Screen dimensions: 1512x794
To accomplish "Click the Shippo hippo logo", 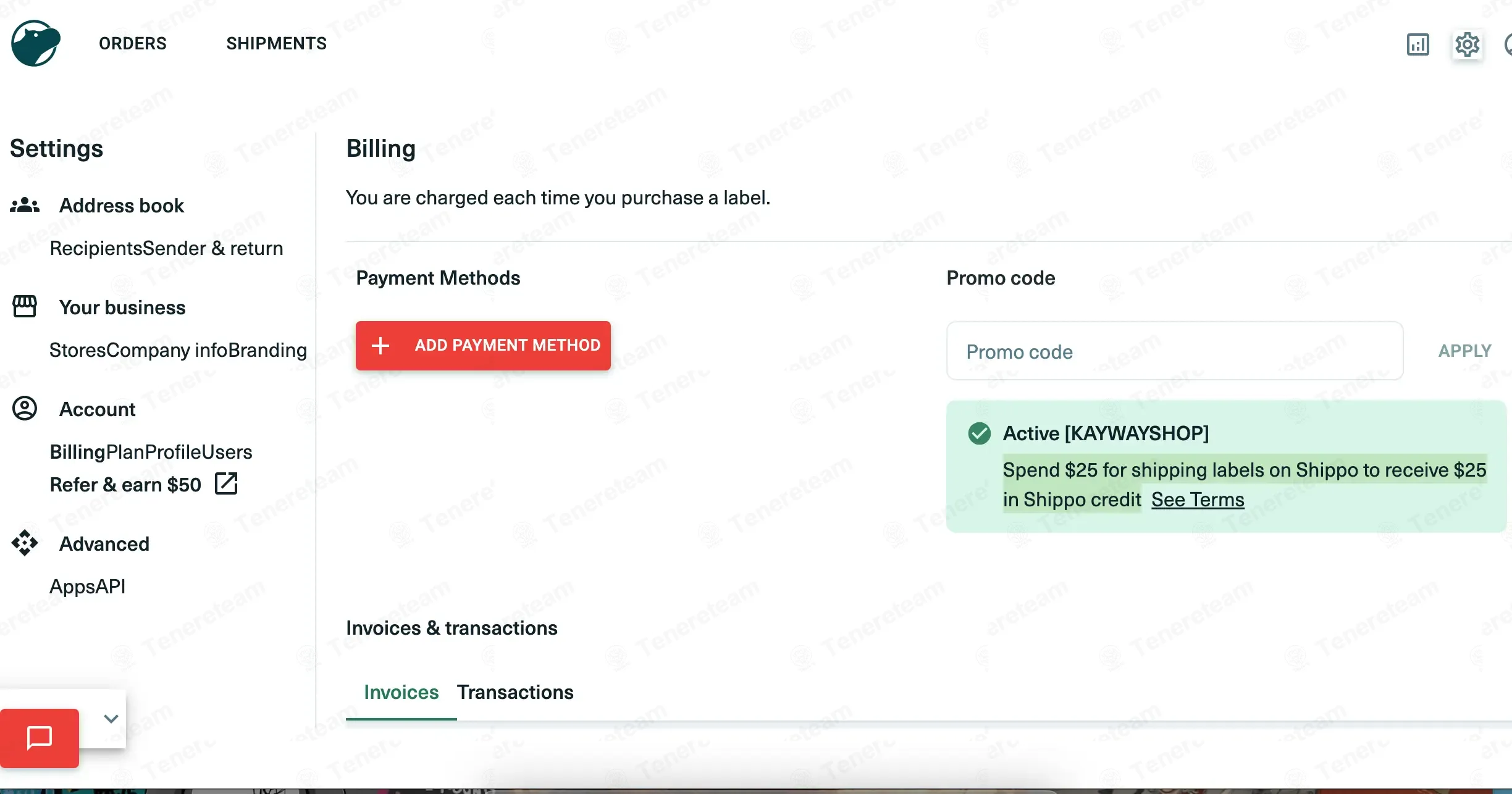I will [x=36, y=43].
